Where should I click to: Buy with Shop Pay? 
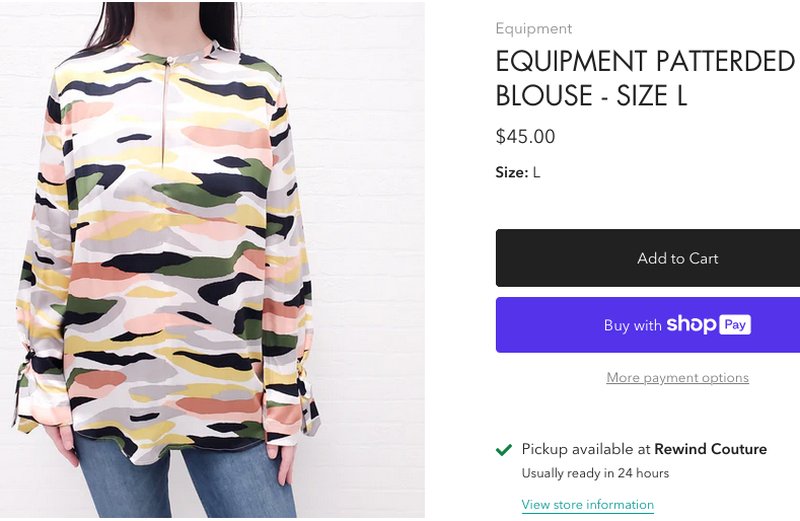(677, 325)
